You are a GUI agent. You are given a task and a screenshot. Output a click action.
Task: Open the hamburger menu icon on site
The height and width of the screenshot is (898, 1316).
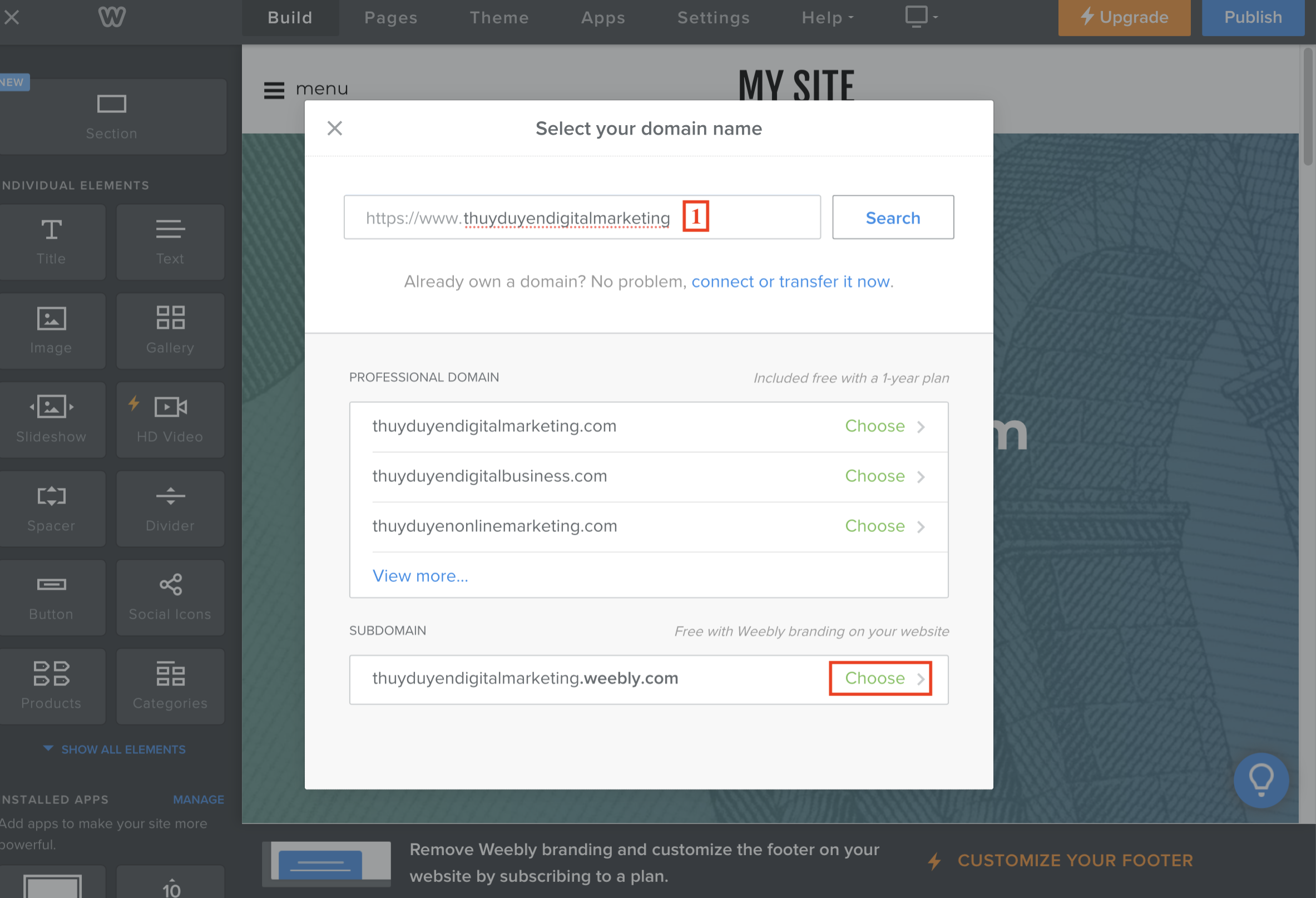(x=274, y=90)
